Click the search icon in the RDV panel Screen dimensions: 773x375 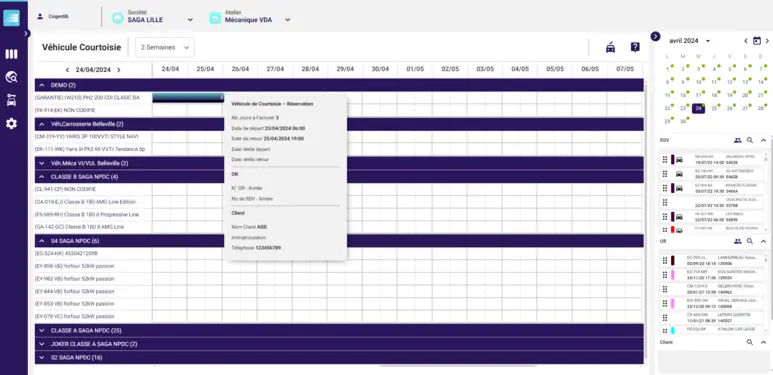coord(750,140)
